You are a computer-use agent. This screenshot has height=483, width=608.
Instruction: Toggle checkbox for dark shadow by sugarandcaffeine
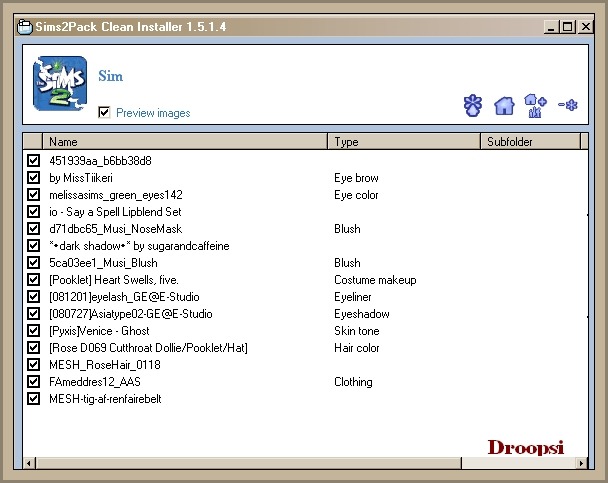point(33,245)
